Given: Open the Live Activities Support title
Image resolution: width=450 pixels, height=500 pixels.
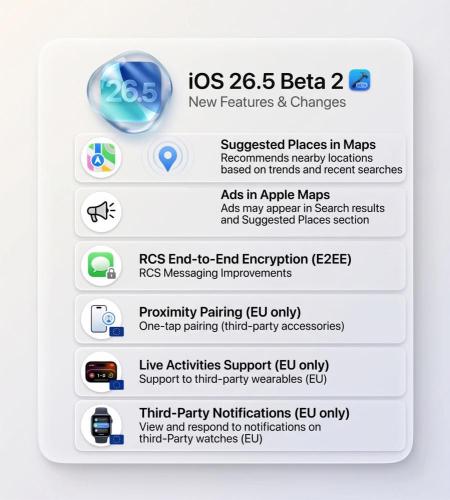Looking at the screenshot, I should point(234,365).
